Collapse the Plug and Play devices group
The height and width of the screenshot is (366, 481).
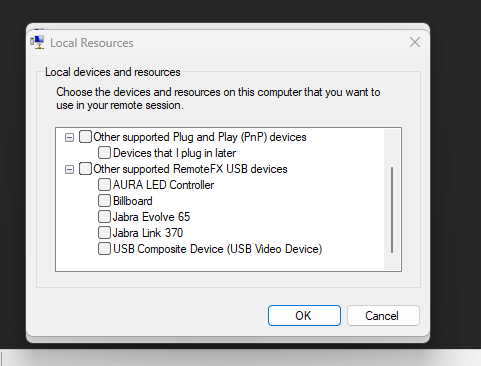click(69, 137)
